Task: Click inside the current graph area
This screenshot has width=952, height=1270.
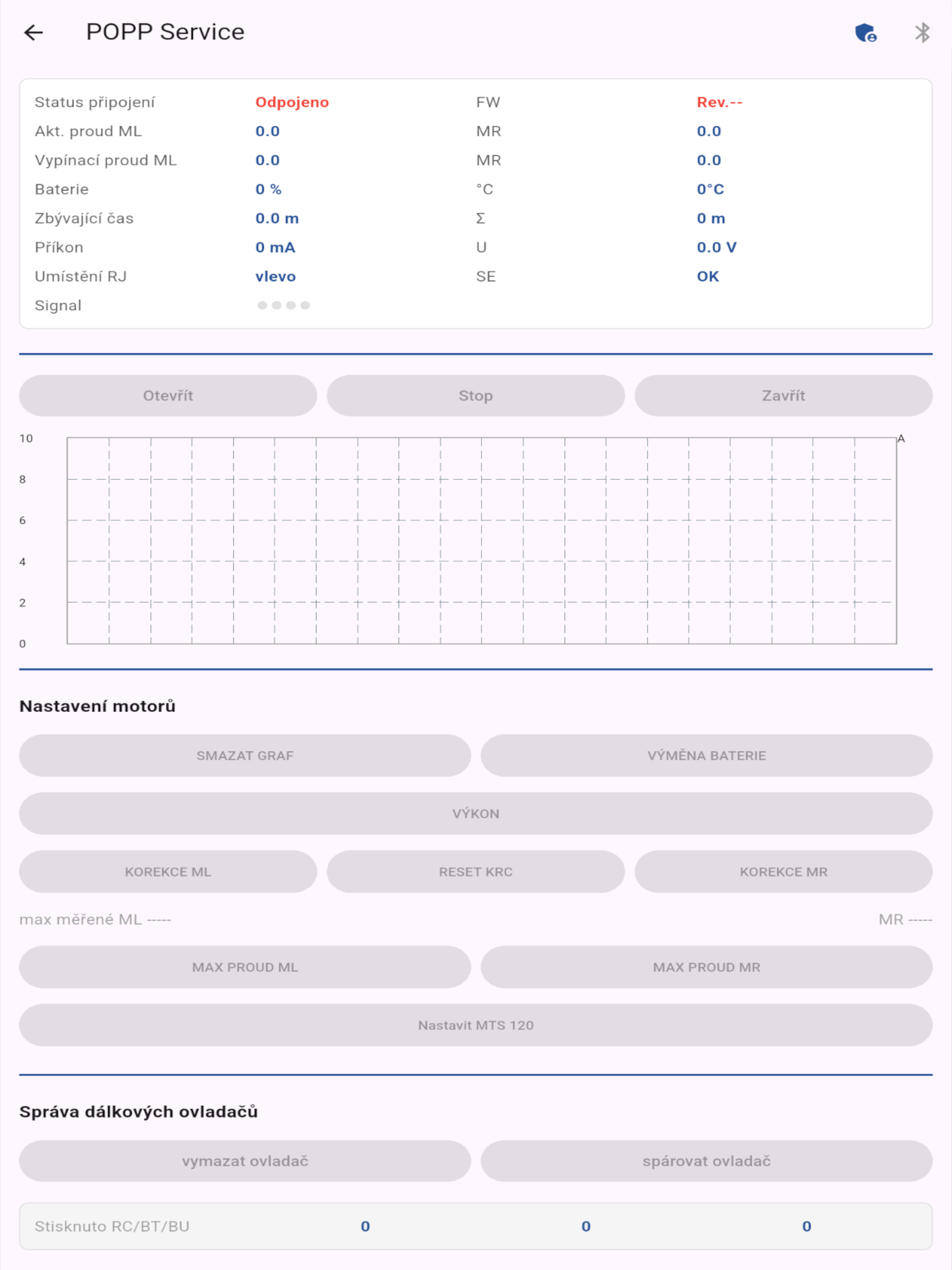Action: (x=482, y=541)
